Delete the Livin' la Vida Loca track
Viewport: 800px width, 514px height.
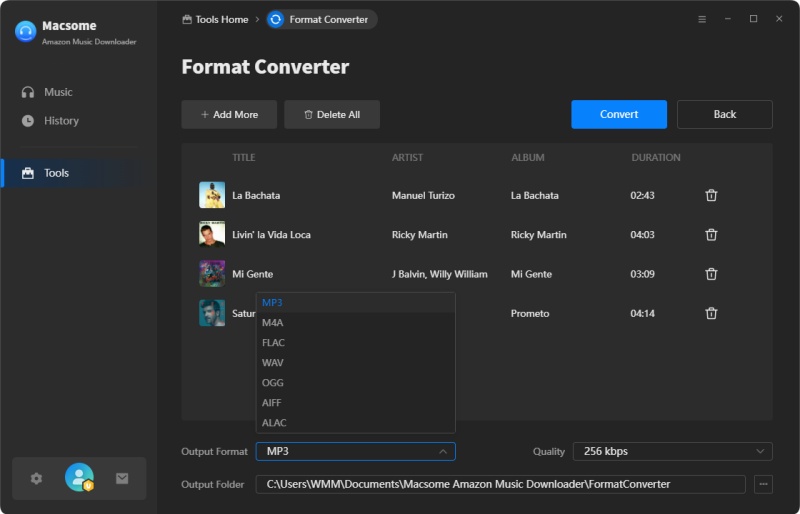711,235
